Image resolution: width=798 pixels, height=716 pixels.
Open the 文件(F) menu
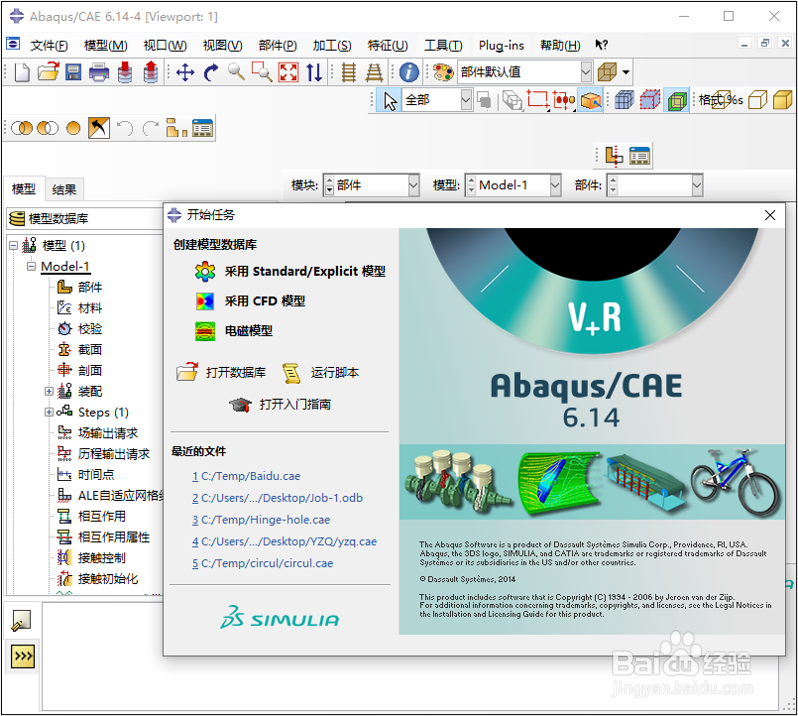click(49, 46)
